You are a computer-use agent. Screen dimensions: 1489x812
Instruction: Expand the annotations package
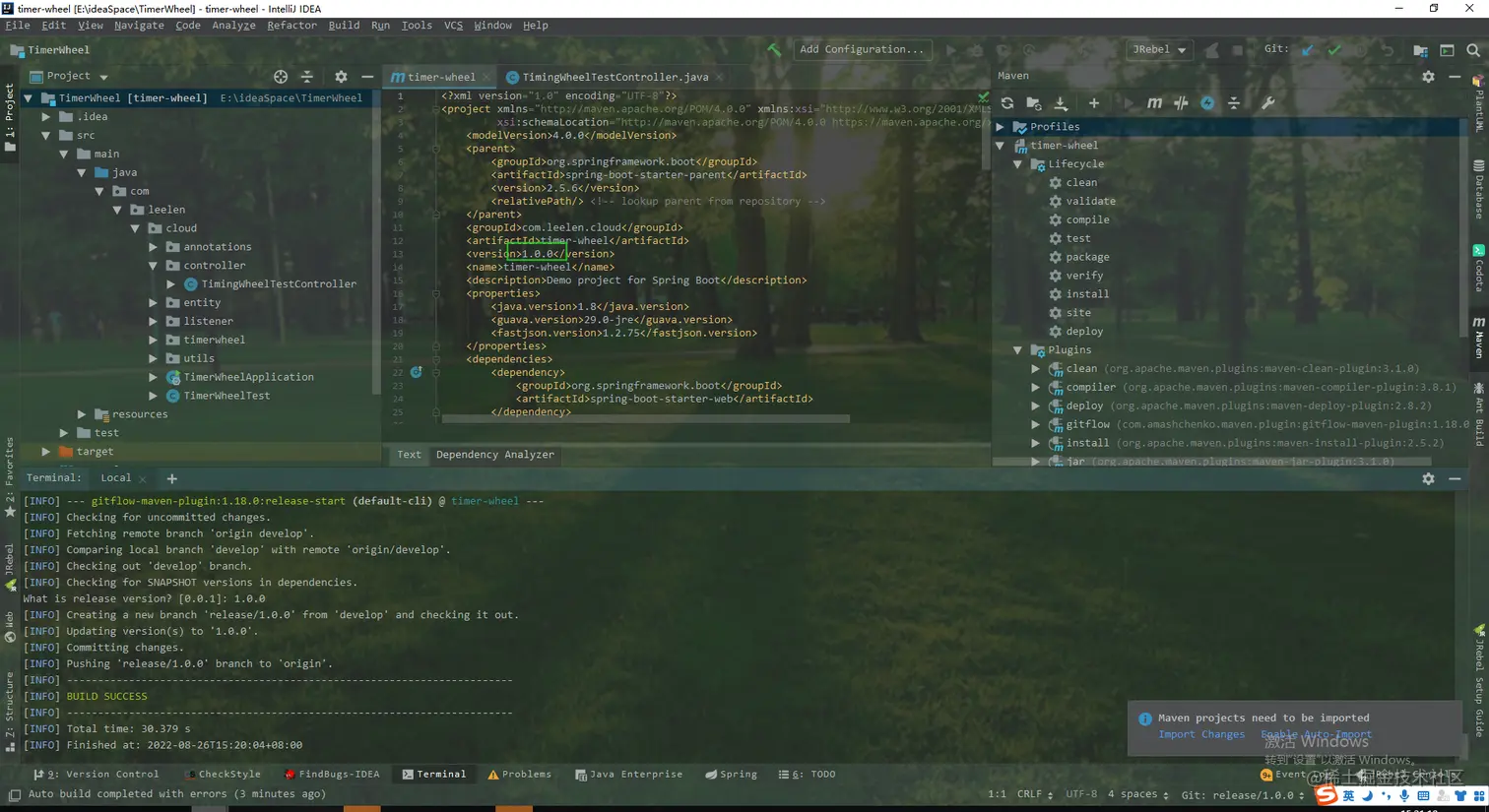coord(153,247)
